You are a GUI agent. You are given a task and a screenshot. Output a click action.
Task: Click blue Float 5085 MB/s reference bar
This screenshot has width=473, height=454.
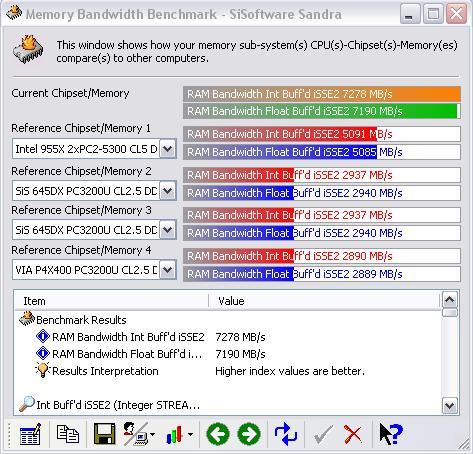click(x=322, y=152)
